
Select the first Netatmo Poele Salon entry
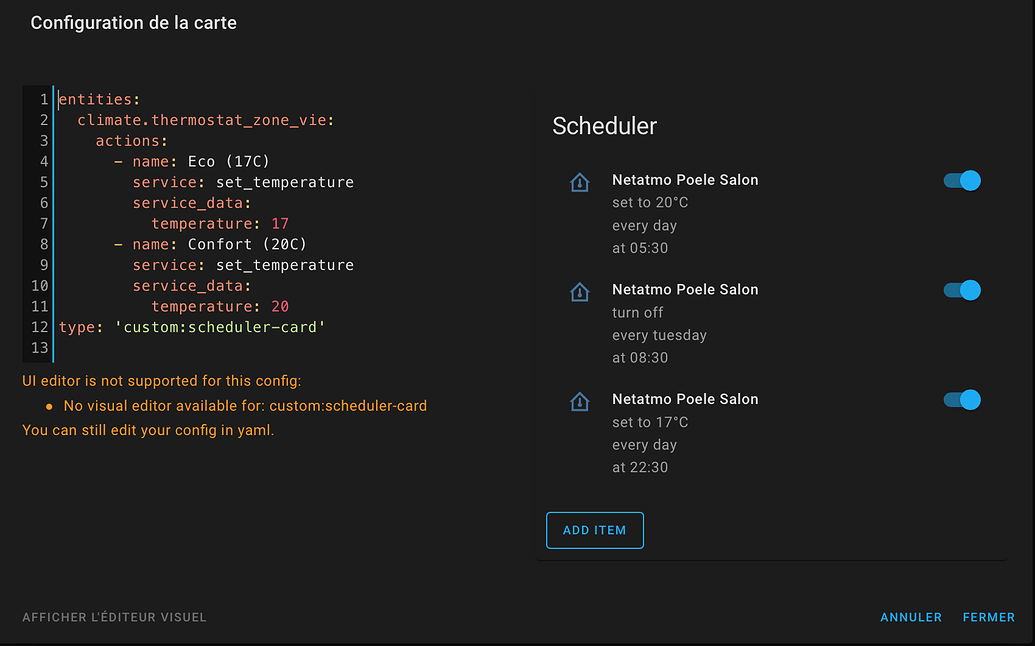click(685, 180)
